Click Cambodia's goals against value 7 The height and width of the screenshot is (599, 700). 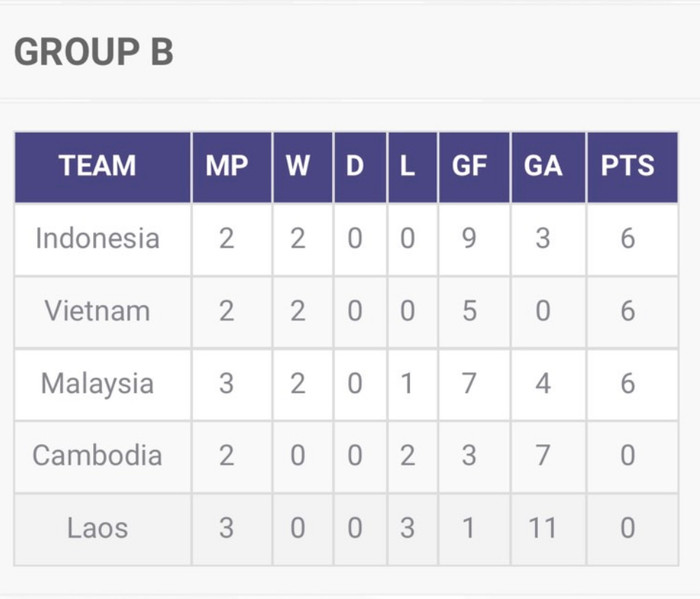pos(543,455)
